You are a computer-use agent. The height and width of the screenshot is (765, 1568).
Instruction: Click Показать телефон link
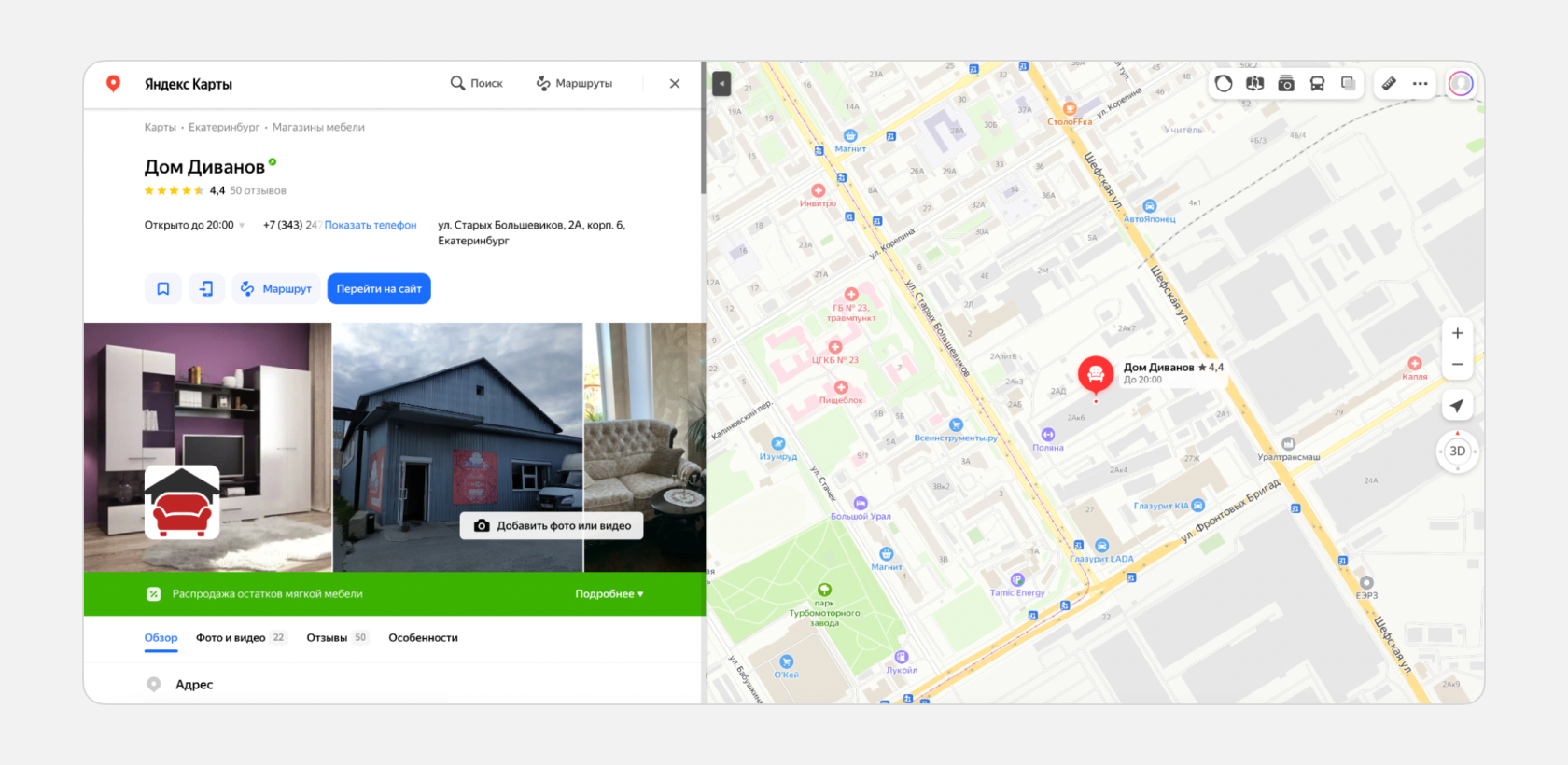point(371,226)
